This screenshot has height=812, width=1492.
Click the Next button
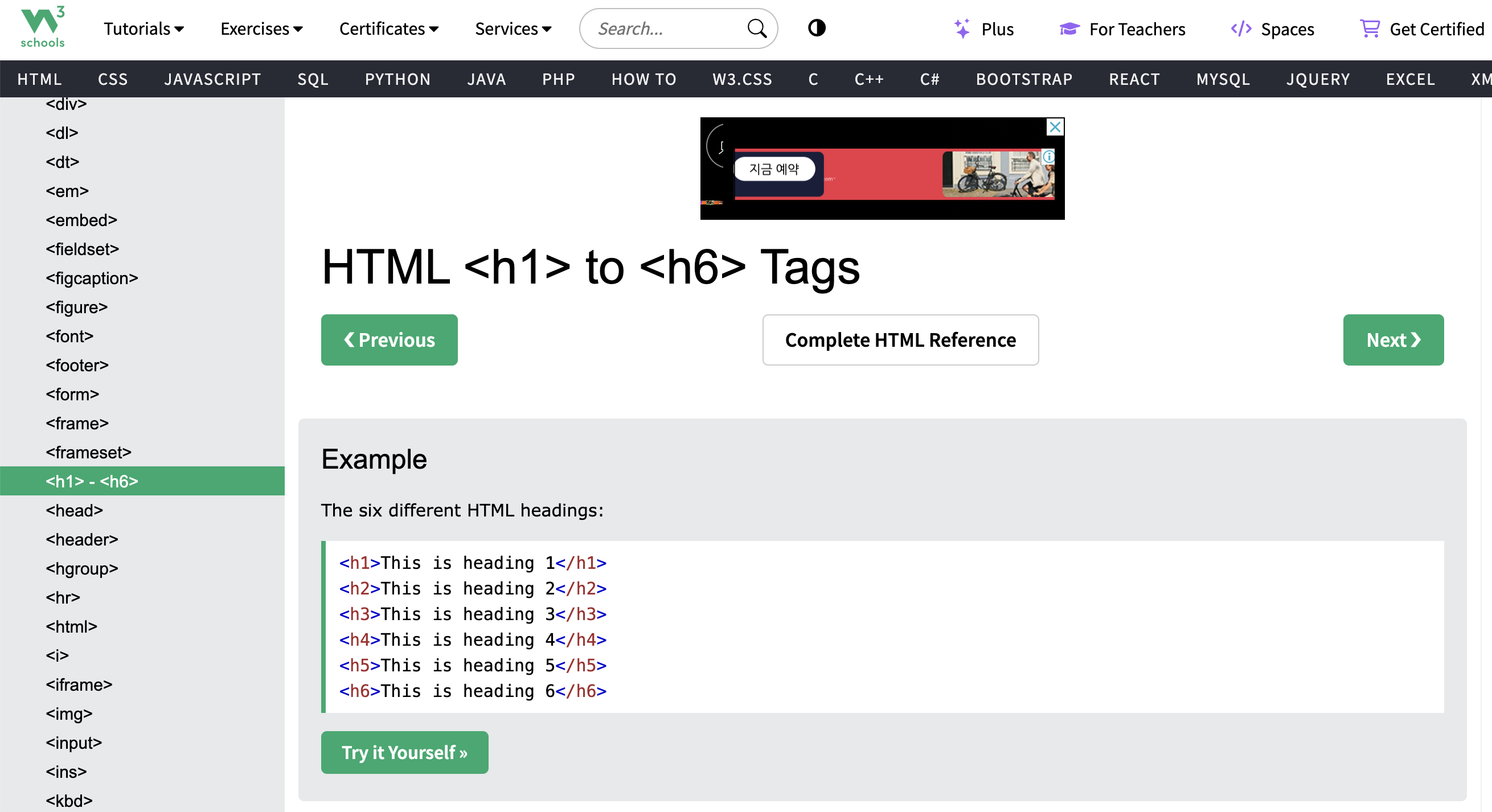tap(1393, 340)
